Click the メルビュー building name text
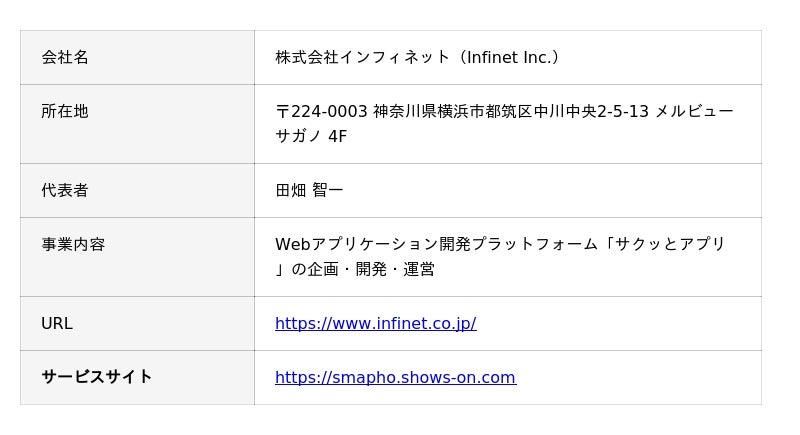The image size is (800, 435). click(x=694, y=111)
